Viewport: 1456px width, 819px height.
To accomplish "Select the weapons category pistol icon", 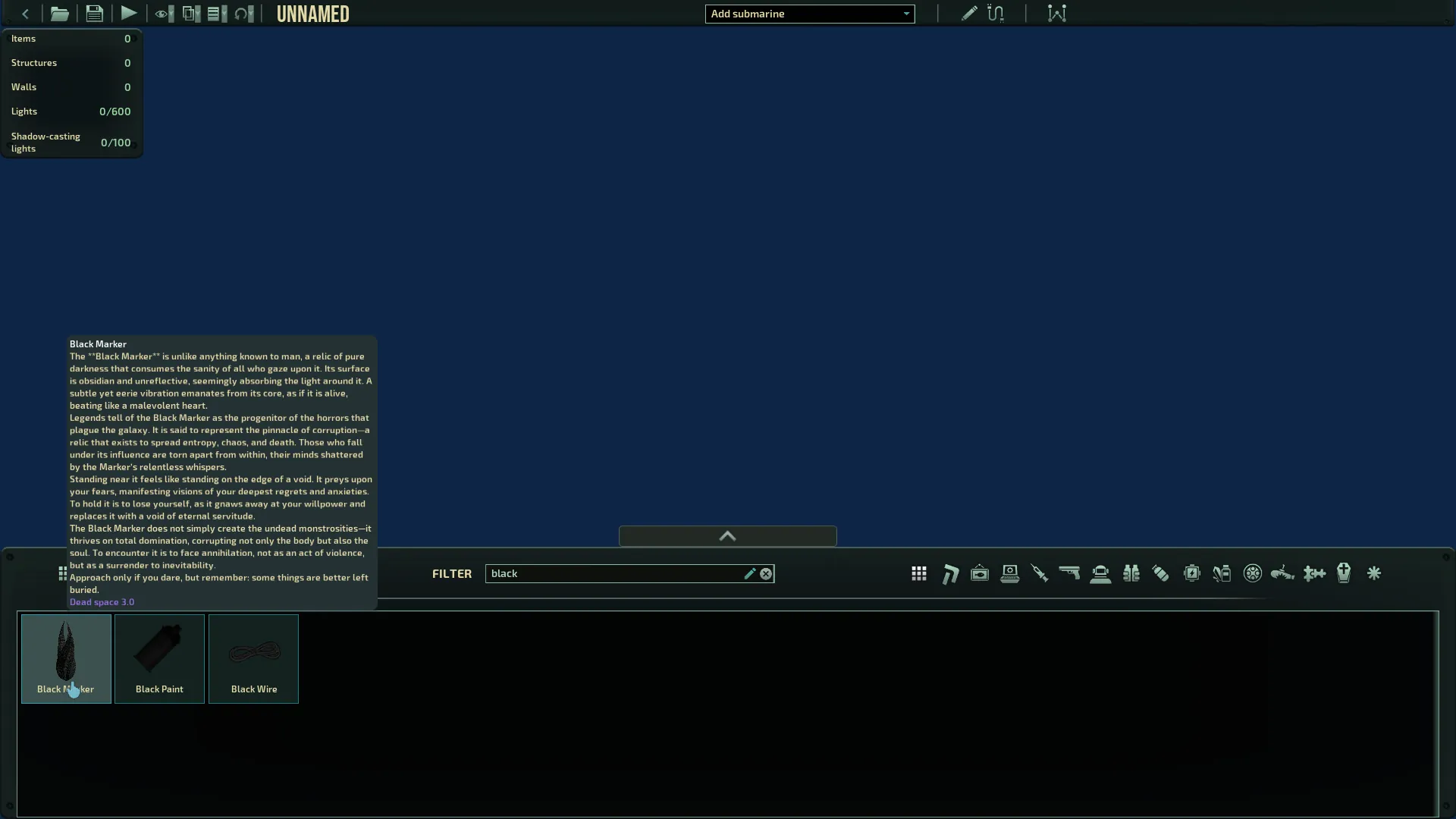I will tap(1069, 574).
